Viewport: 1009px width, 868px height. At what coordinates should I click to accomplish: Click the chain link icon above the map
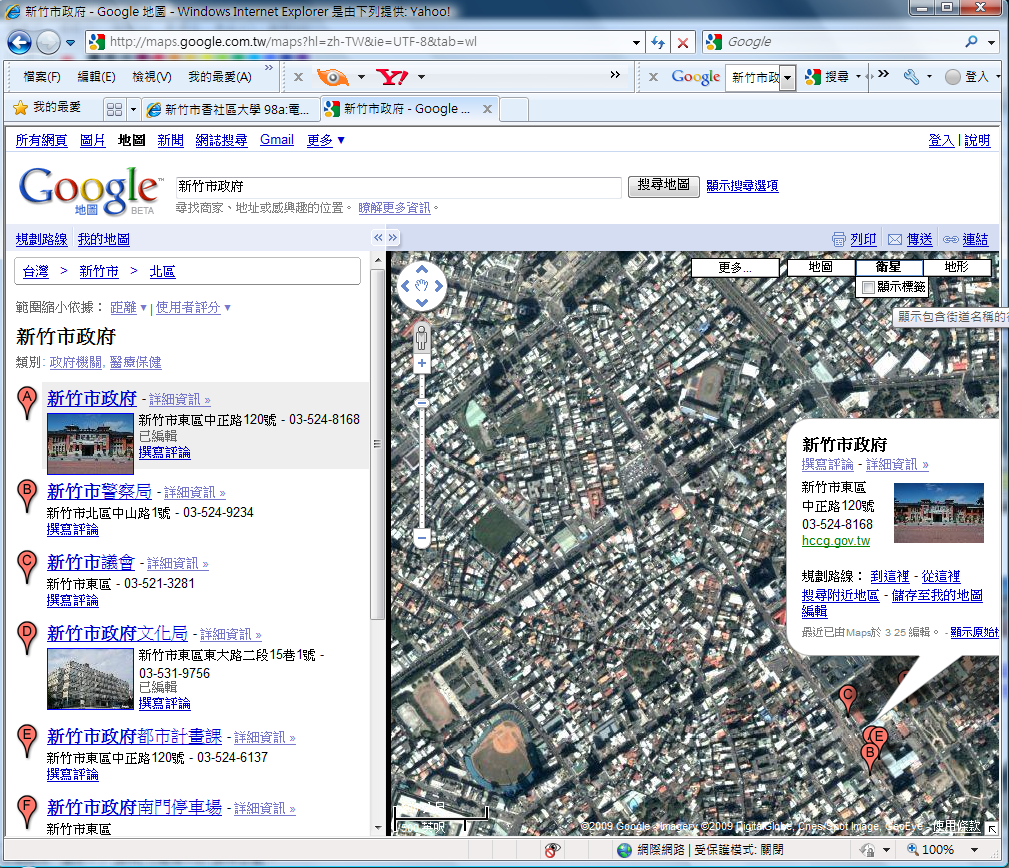[x=950, y=239]
